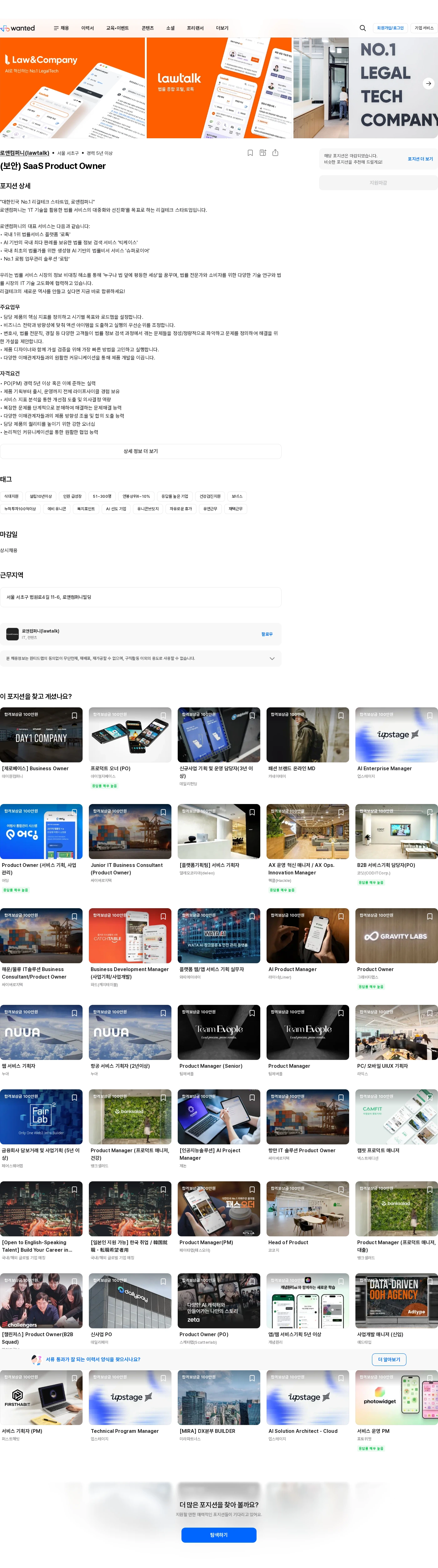The width and height of the screenshot is (438, 1568).
Task: Follow the company with 팔로우 button
Action: [x=267, y=634]
